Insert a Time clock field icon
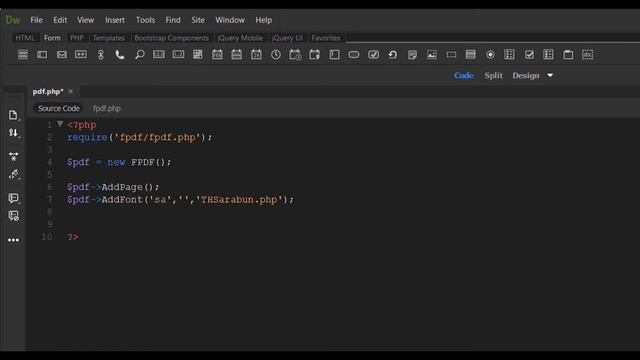This screenshot has width=640, height=360. point(276,55)
